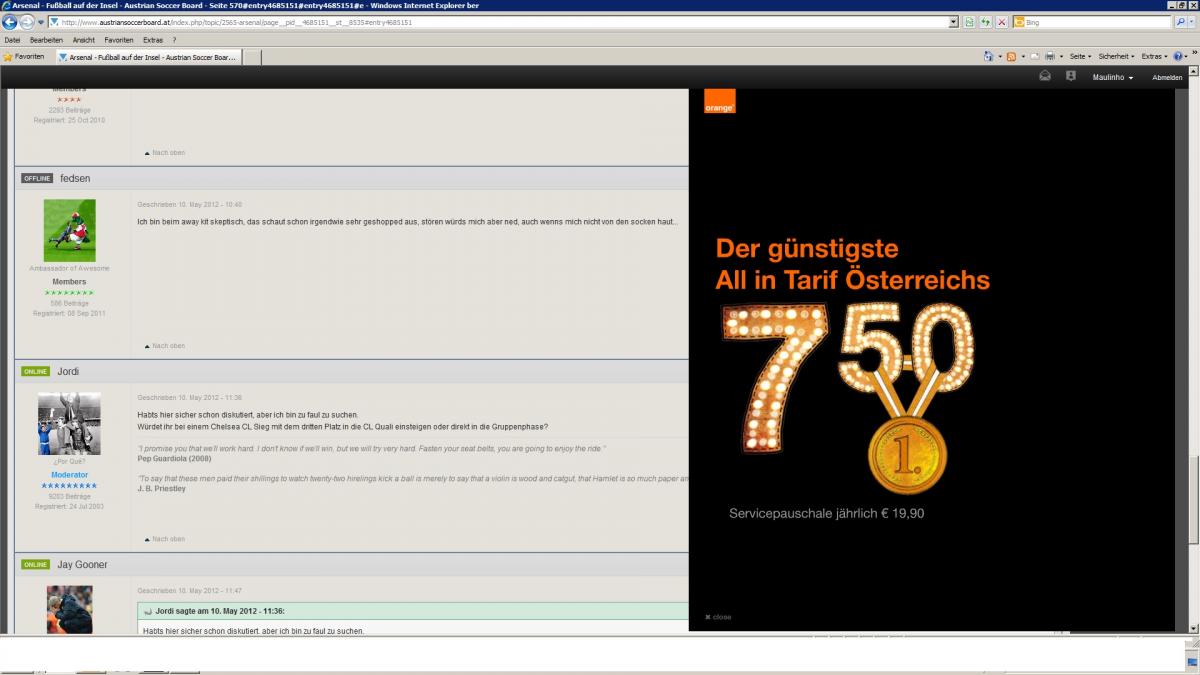The width and height of the screenshot is (1200, 675).
Task: Open the Maulinho user menu
Action: (1113, 77)
